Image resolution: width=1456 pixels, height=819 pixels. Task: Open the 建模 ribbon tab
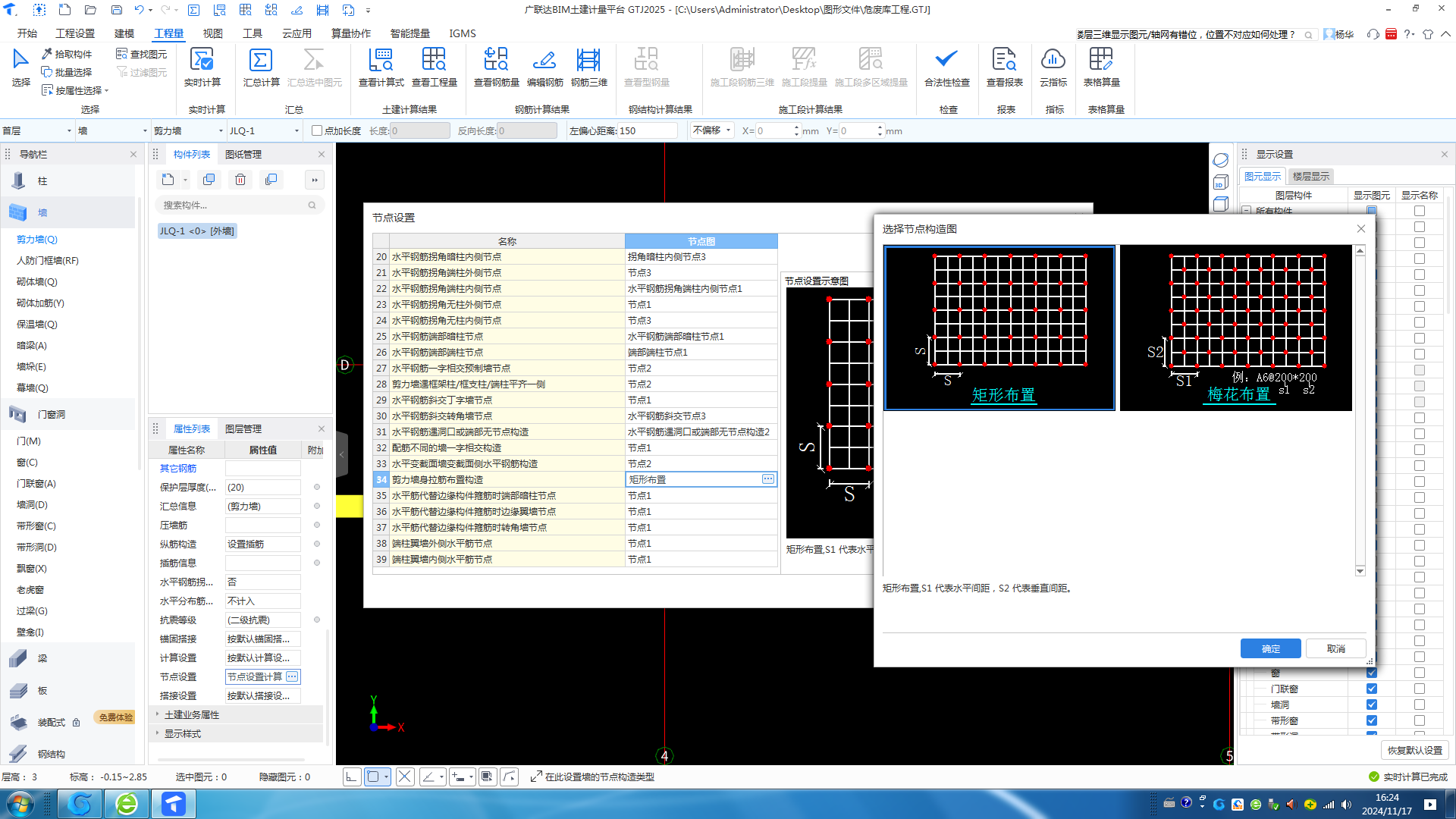(124, 33)
